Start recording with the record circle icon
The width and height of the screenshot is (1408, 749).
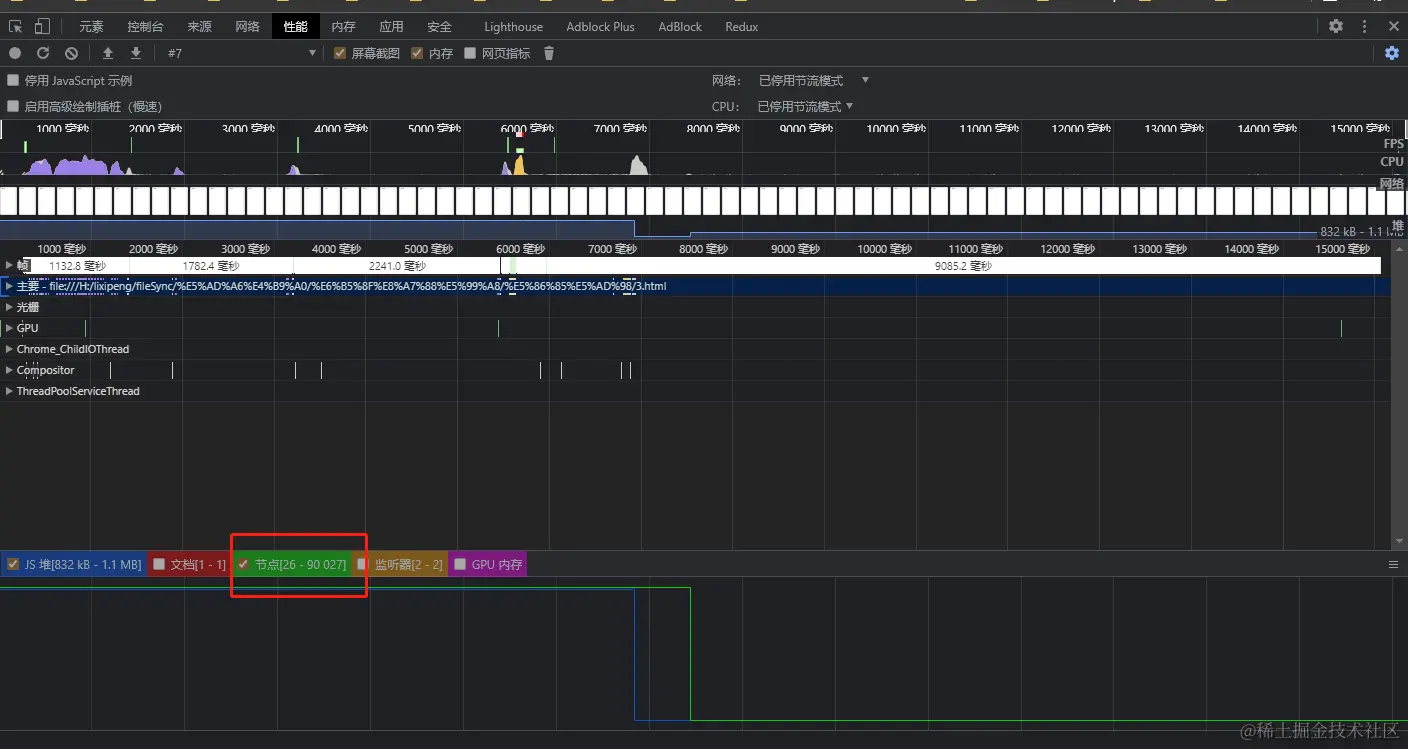pyautogui.click(x=15, y=53)
